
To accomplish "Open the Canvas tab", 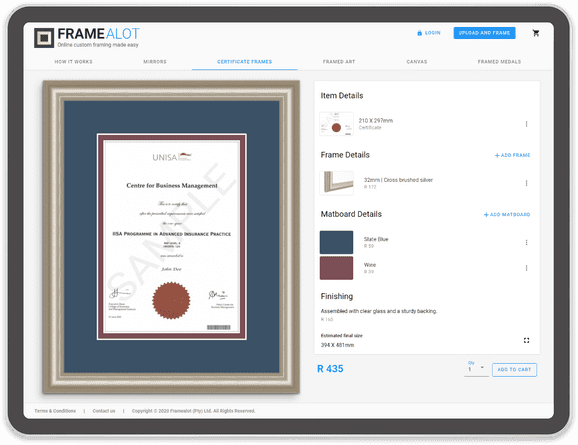I will tap(417, 62).
